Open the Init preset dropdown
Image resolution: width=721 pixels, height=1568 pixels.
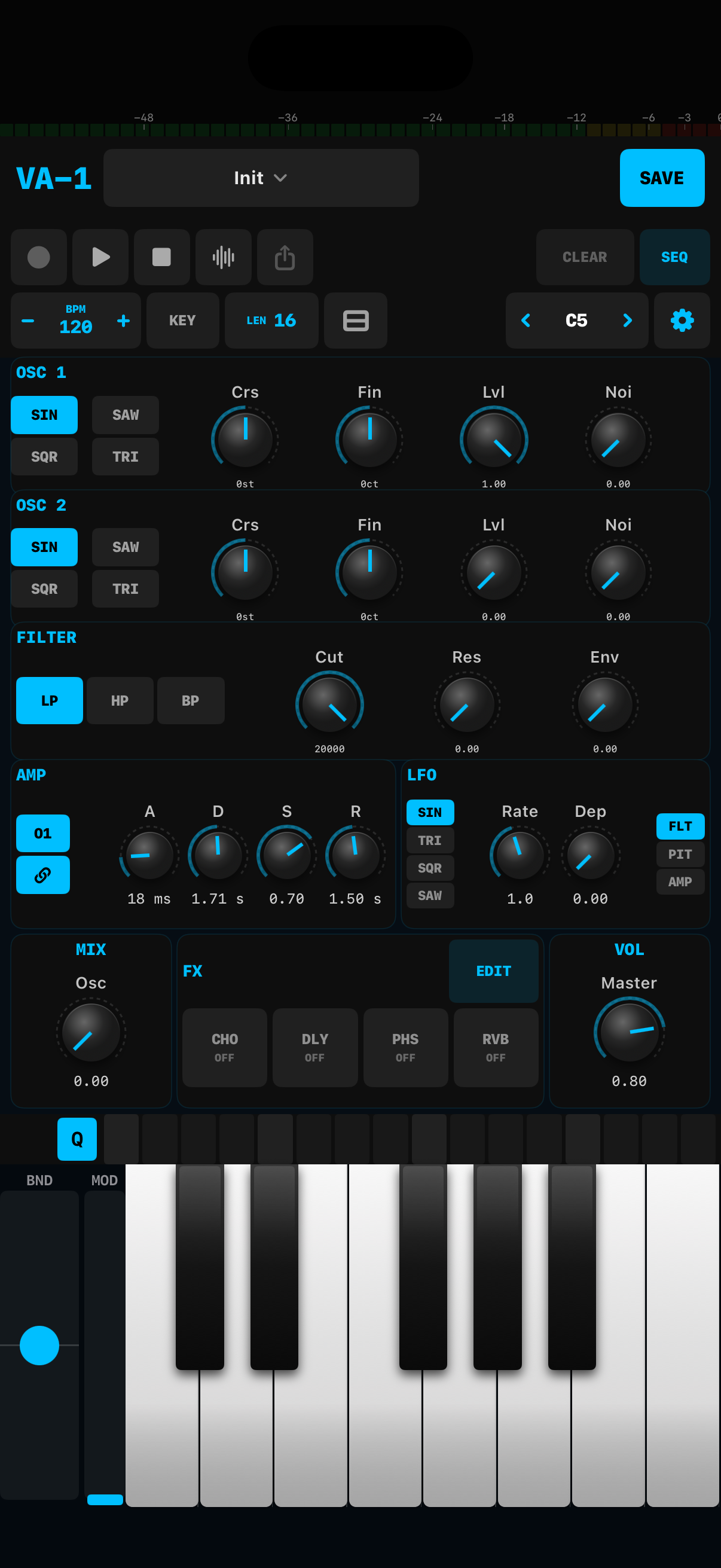click(261, 178)
